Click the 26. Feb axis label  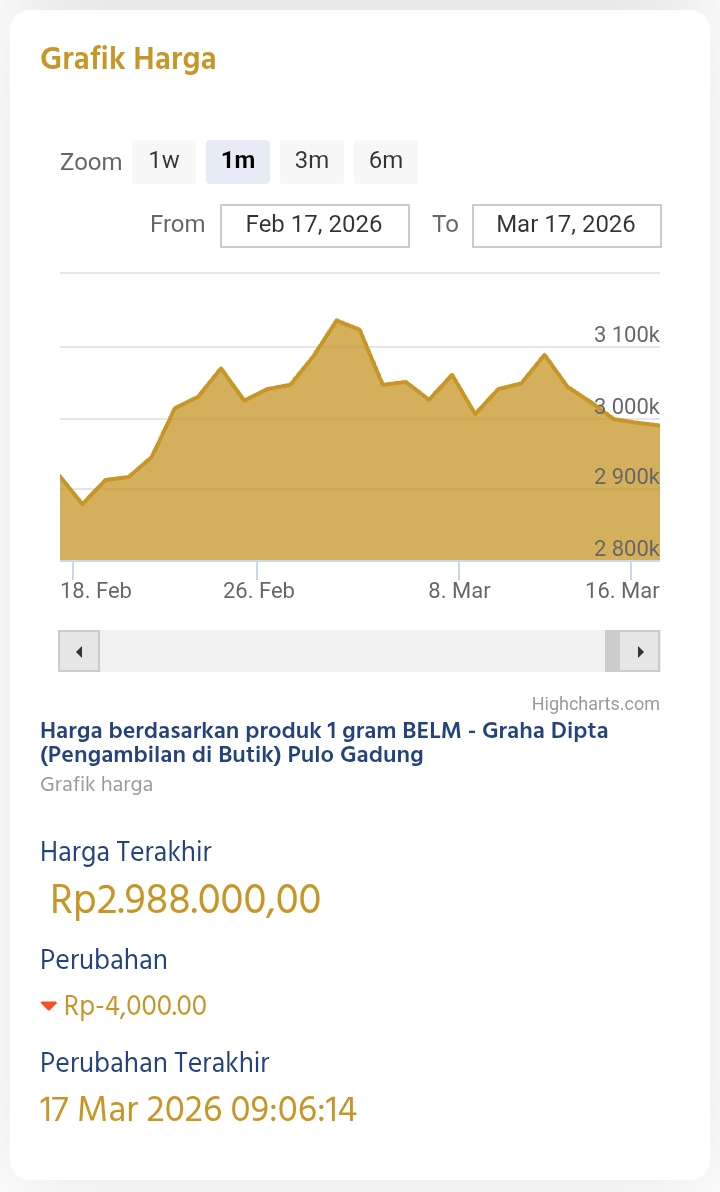coord(259,591)
